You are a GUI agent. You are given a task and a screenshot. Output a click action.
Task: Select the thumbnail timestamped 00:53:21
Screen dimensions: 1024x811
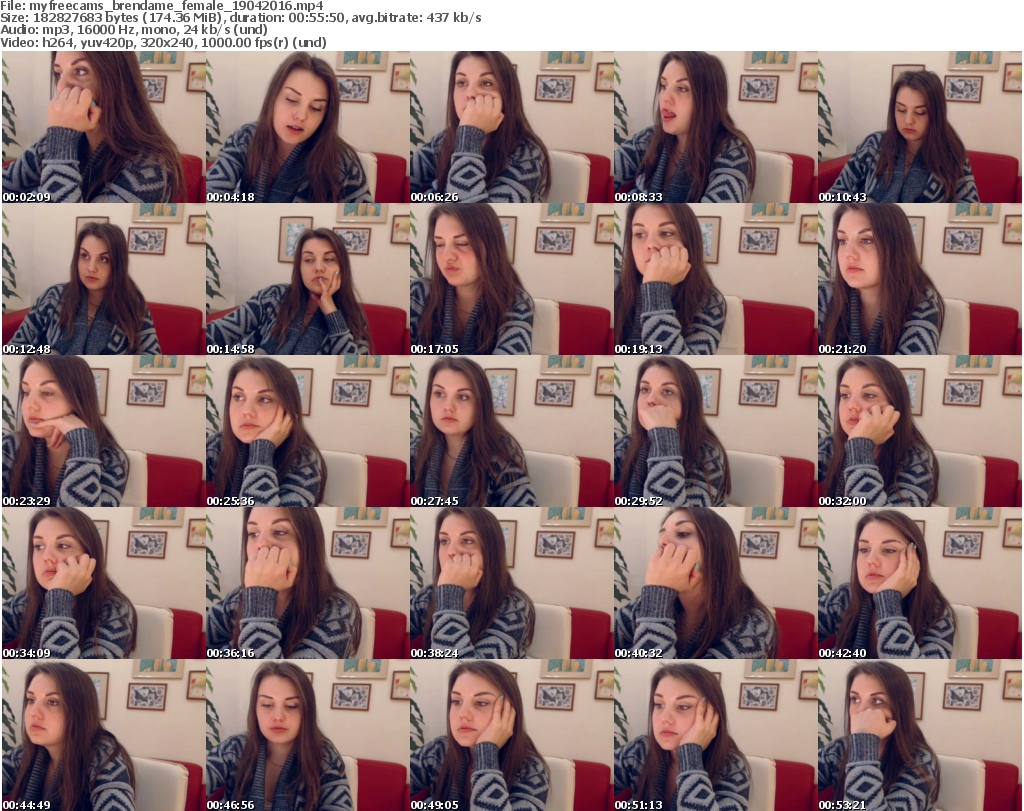click(x=920, y=735)
